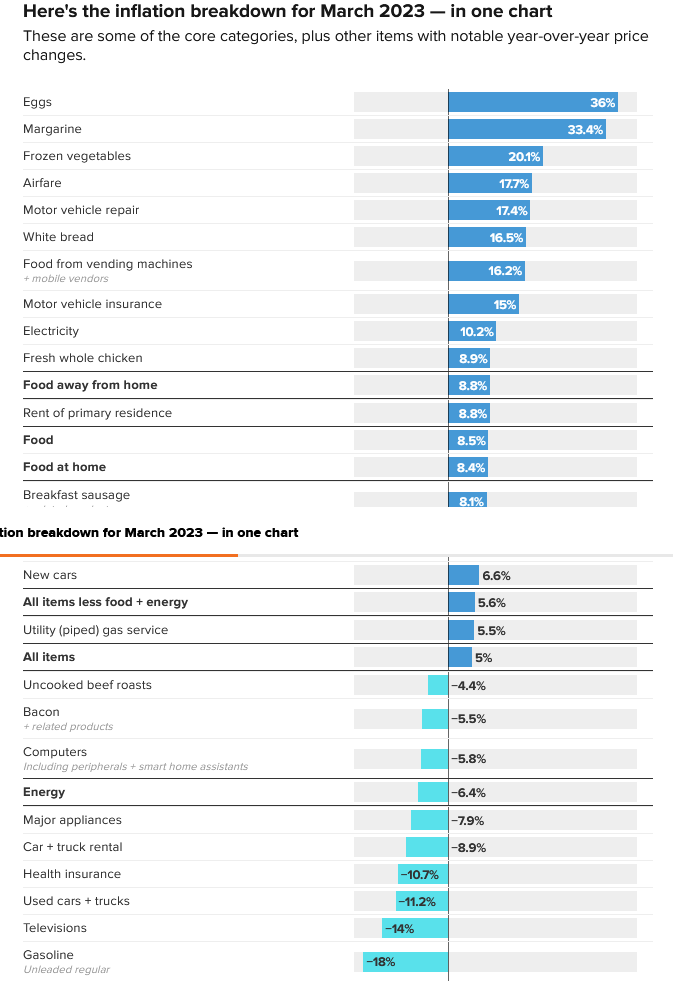This screenshot has width=673, height=1000.
Task: Select the White bread 16.5% bar
Action: pyautogui.click(x=486, y=237)
